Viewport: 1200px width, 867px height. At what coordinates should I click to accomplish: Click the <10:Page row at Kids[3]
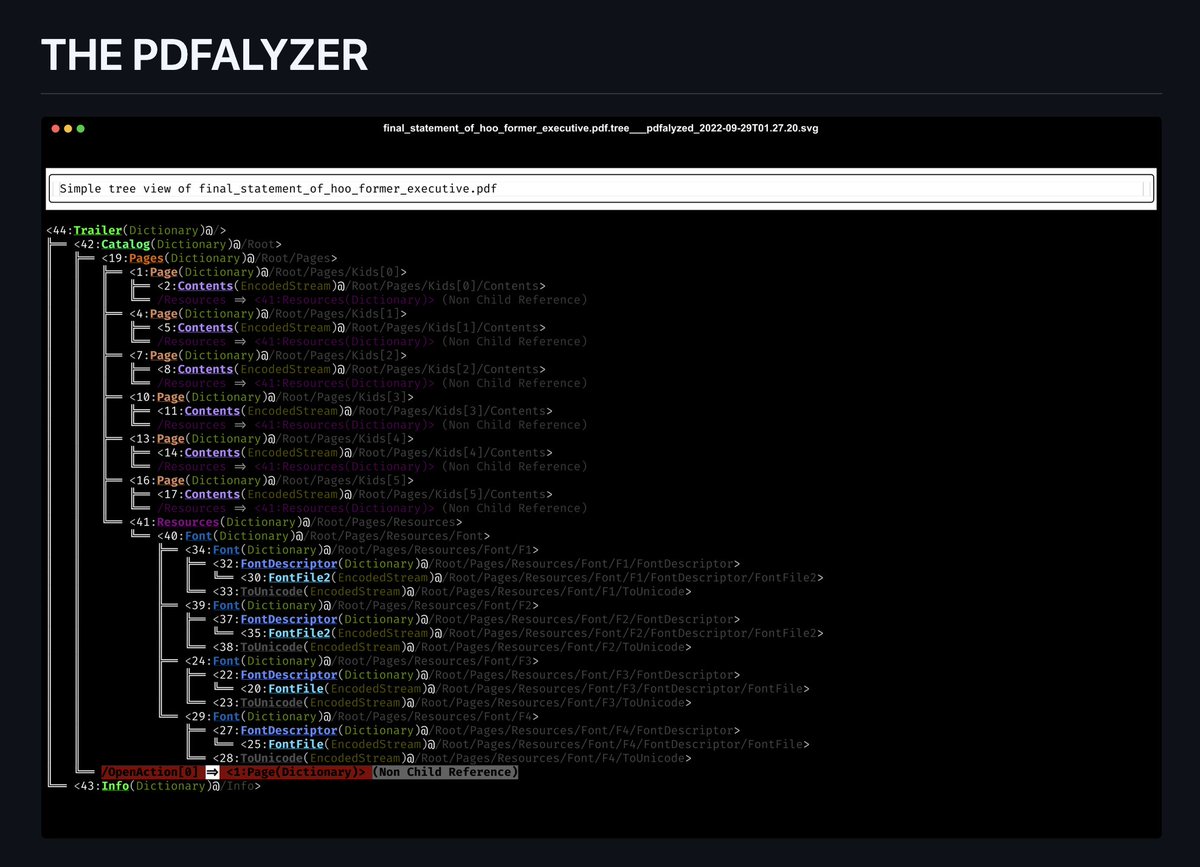pyautogui.click(x=271, y=398)
